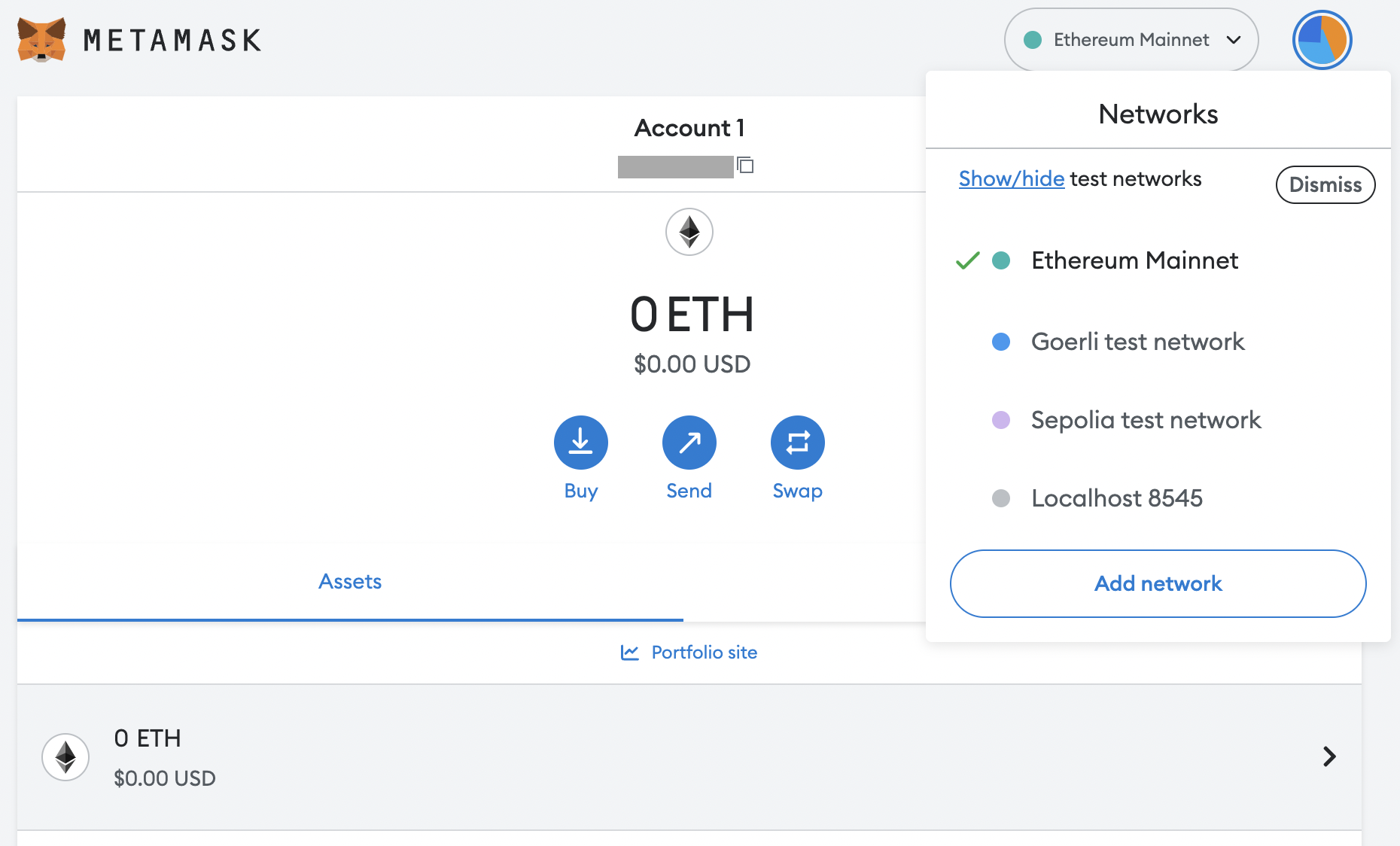Screen dimensions: 1400x846
Task: Open the account avatar menu
Action: point(1322,40)
